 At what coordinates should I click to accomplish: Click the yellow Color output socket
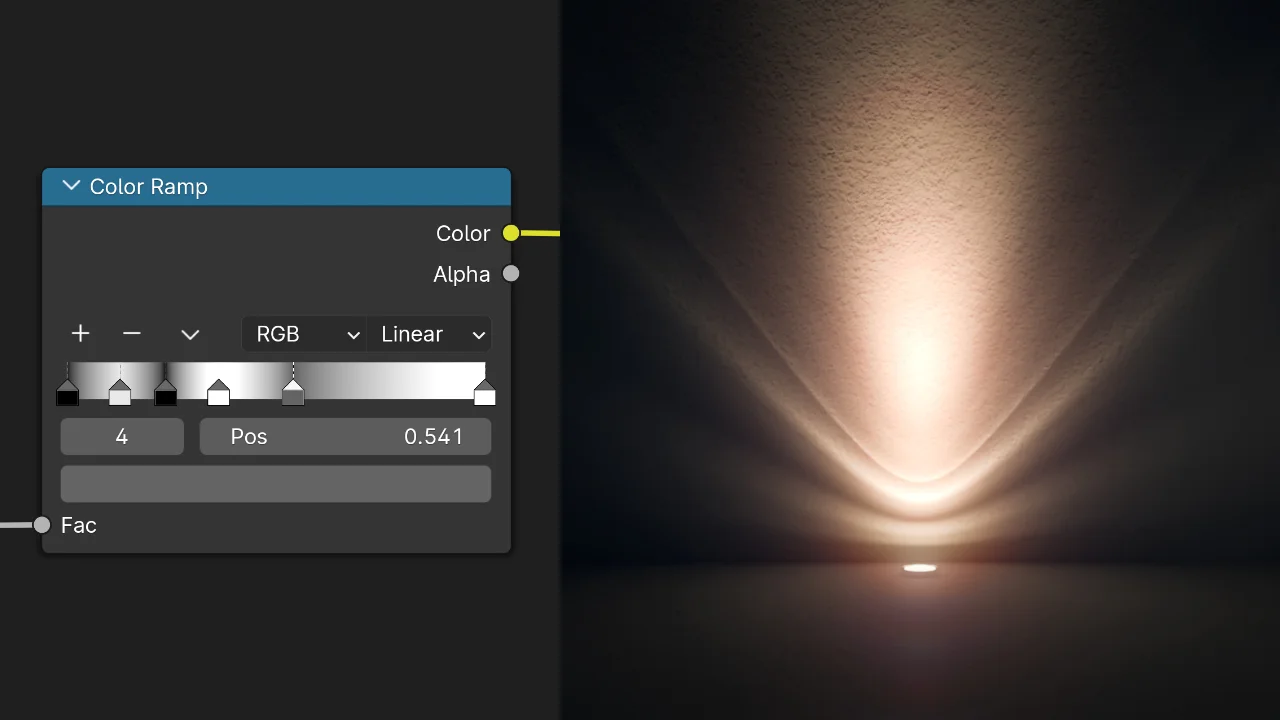(x=511, y=233)
